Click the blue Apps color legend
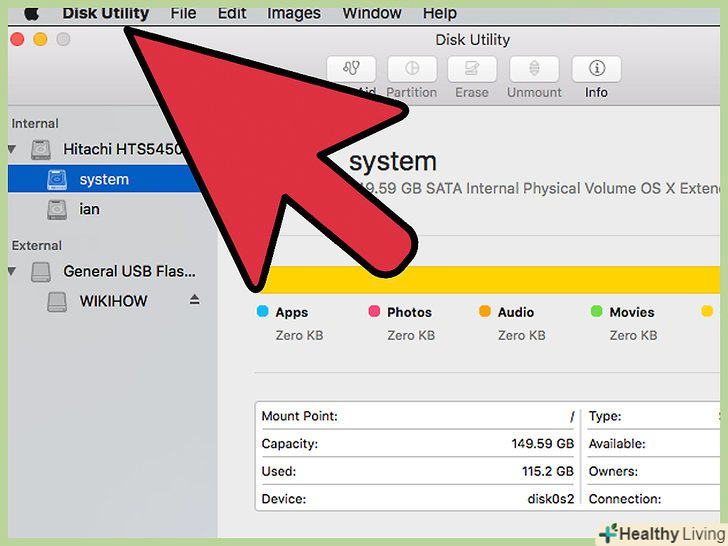This screenshot has width=728, height=546. tap(263, 312)
